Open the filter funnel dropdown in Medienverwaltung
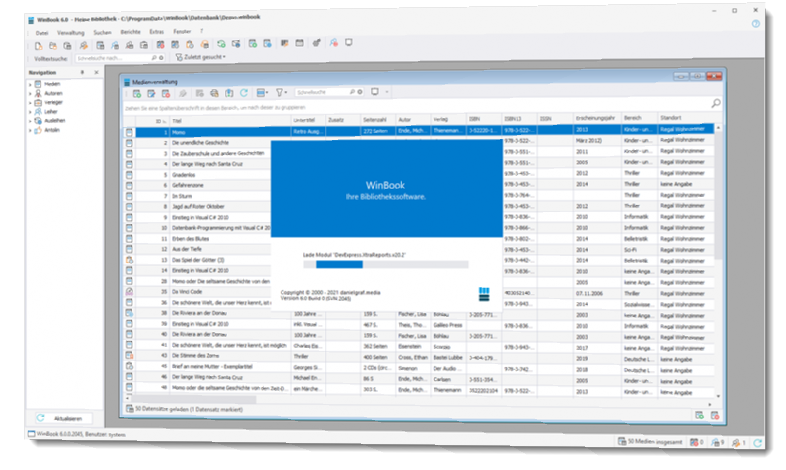The width and height of the screenshot is (786, 470). coord(281,92)
